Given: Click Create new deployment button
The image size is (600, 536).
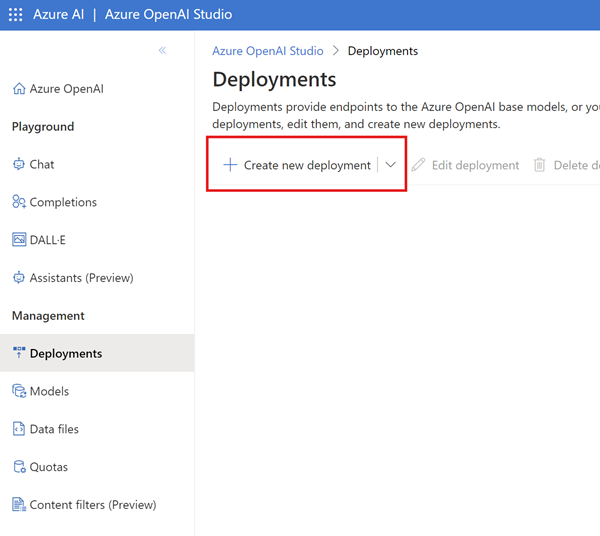Looking at the screenshot, I should [x=297, y=165].
